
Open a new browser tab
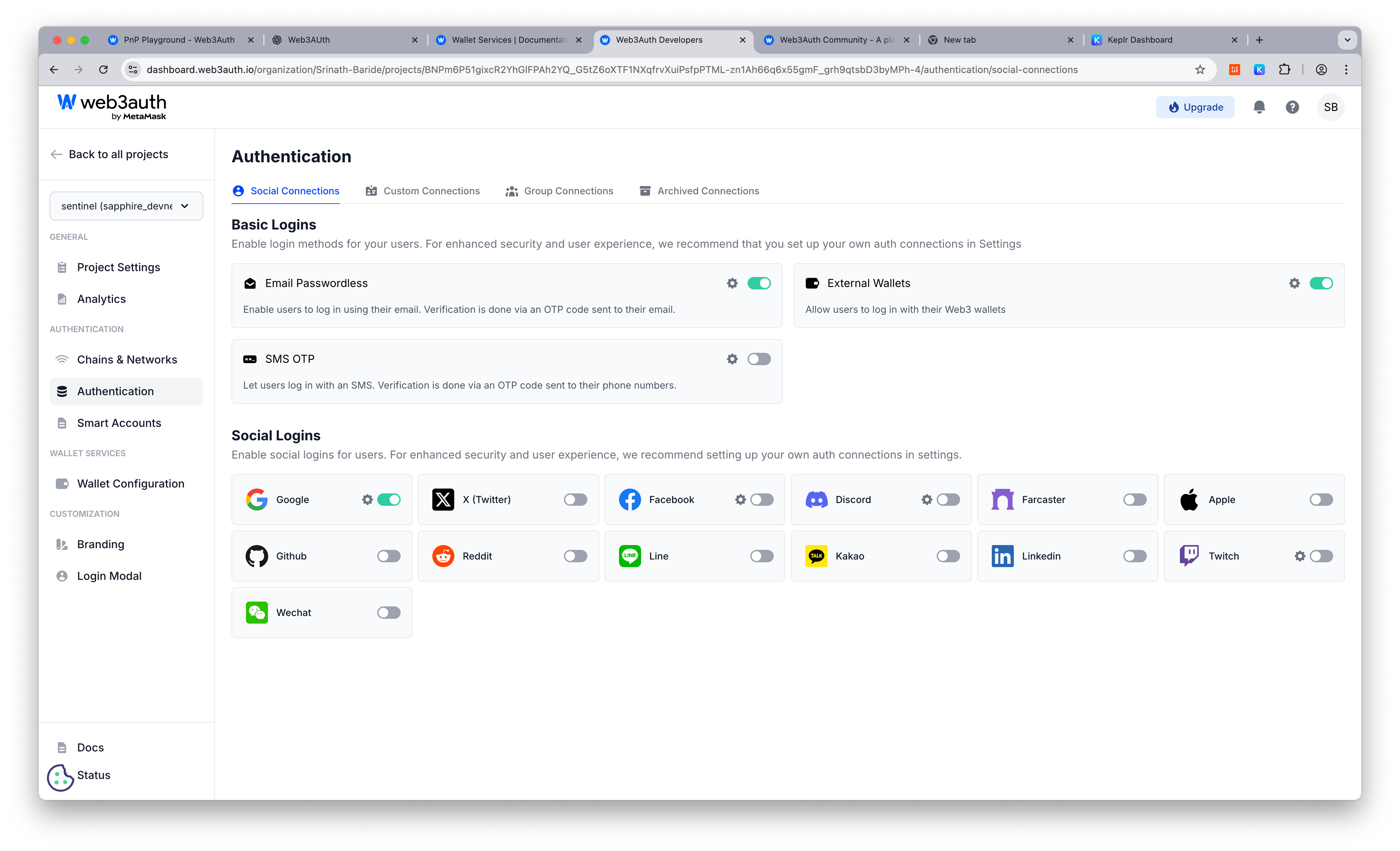coord(1259,40)
